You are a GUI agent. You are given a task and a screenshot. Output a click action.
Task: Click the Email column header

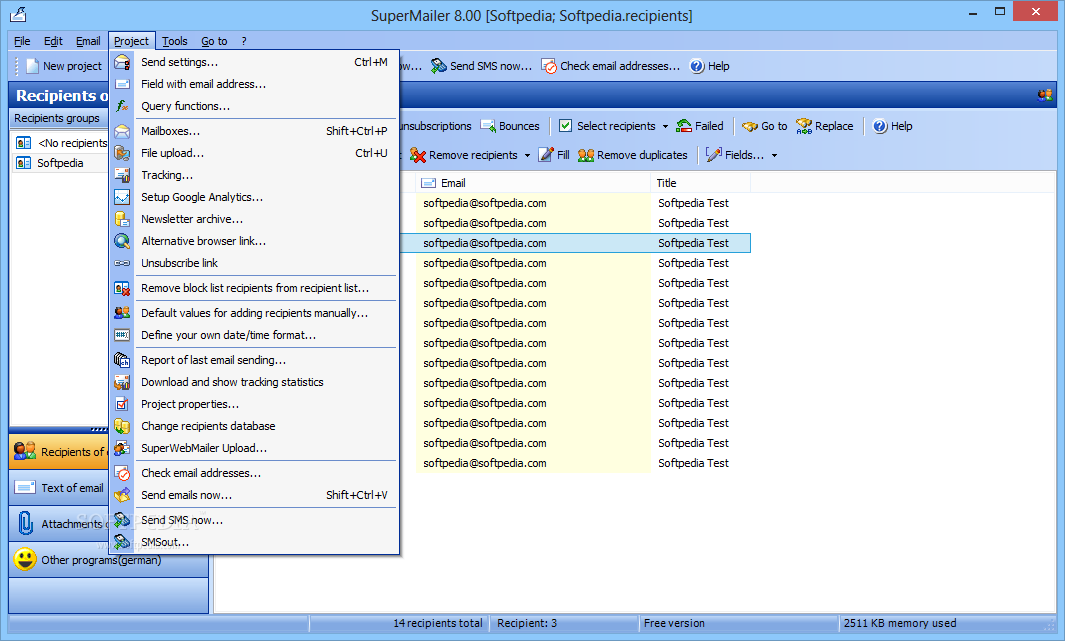534,183
